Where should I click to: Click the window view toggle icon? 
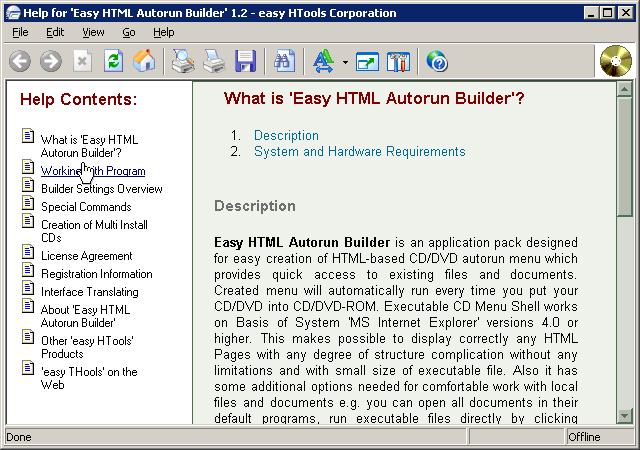pyautogui.click(x=367, y=62)
